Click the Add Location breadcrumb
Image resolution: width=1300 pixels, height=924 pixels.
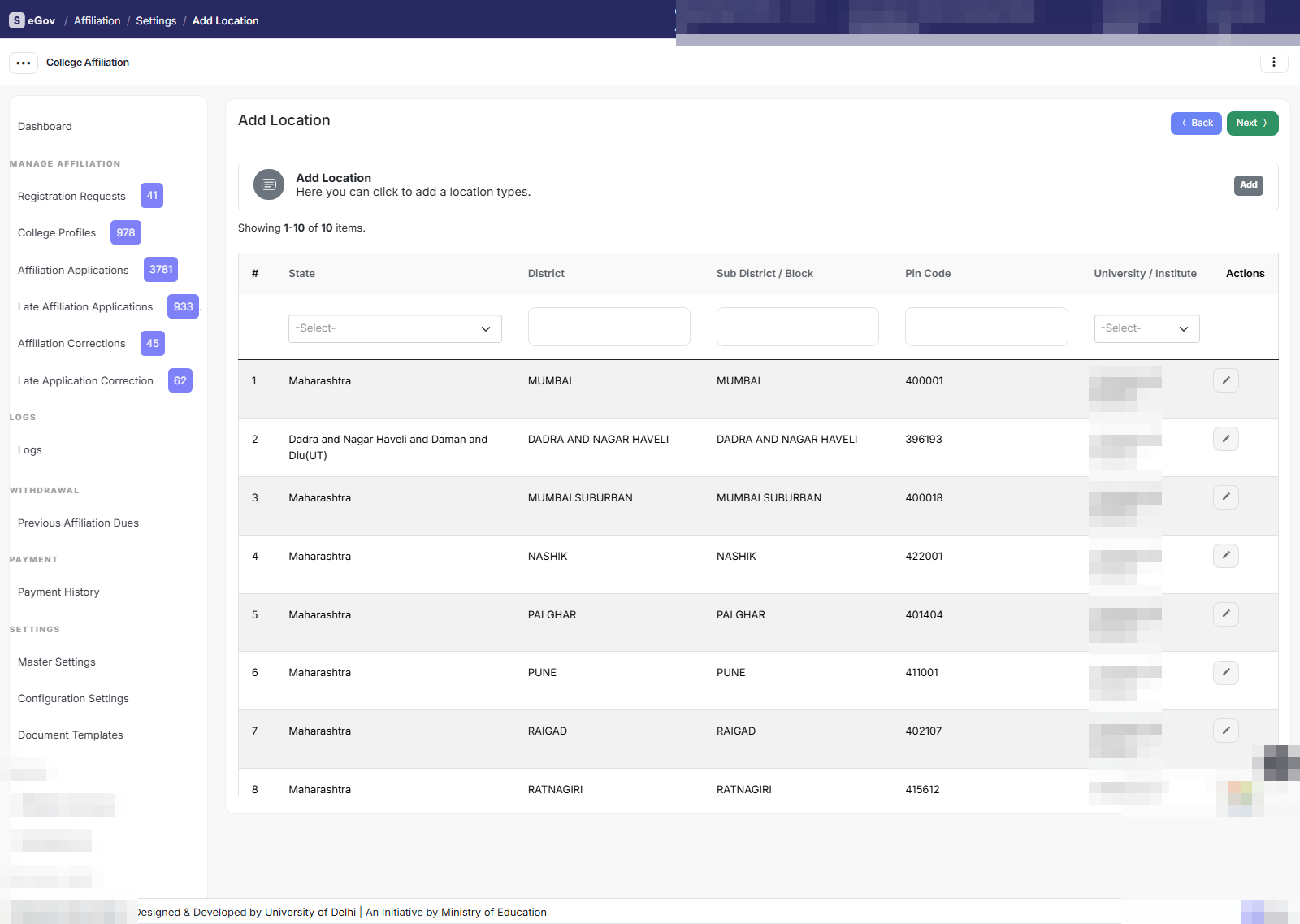pyautogui.click(x=226, y=20)
